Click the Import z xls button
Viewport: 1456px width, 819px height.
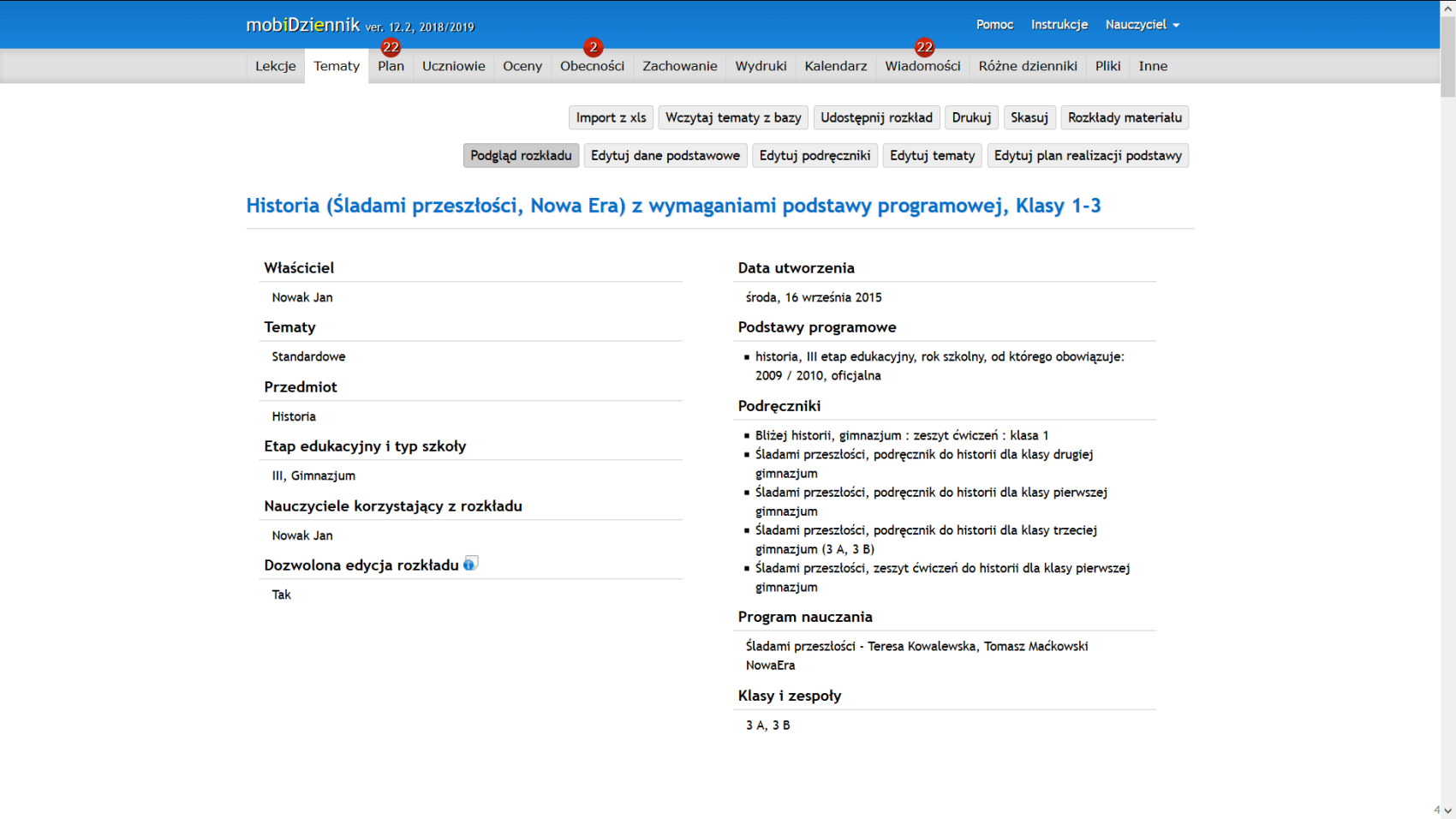[612, 117]
